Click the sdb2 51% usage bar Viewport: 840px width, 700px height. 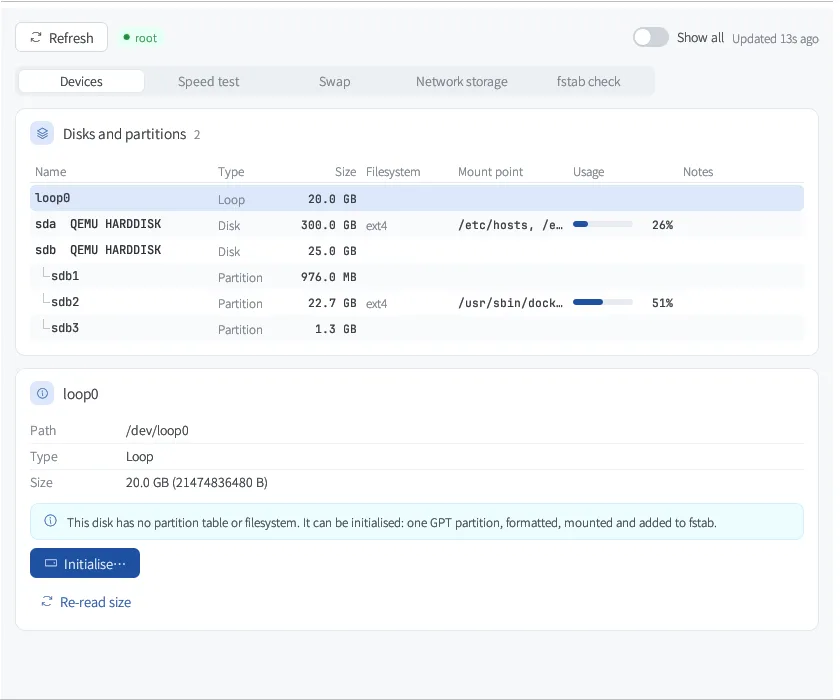(603, 303)
